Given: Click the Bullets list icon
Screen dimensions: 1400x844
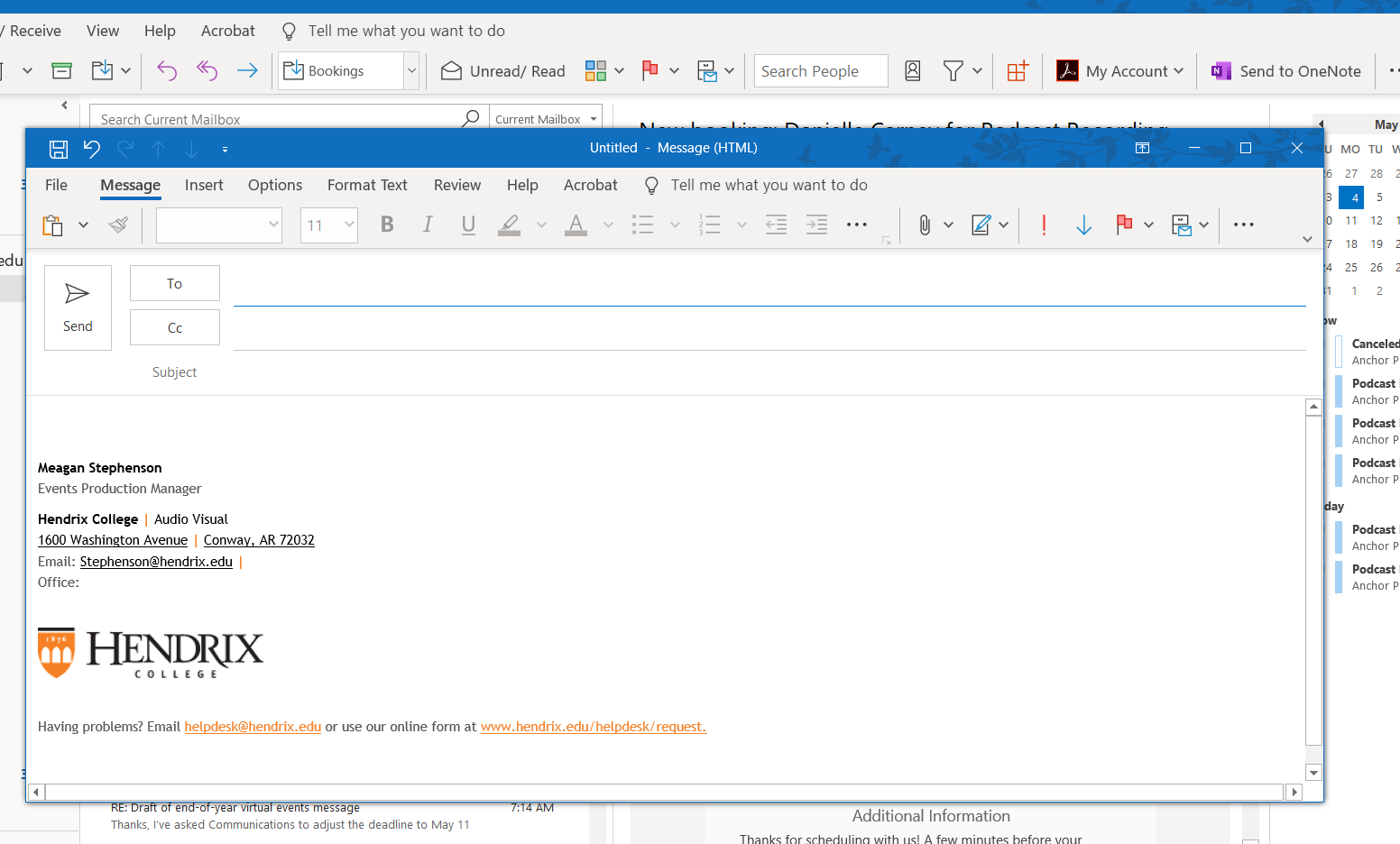Looking at the screenshot, I should point(643,225).
